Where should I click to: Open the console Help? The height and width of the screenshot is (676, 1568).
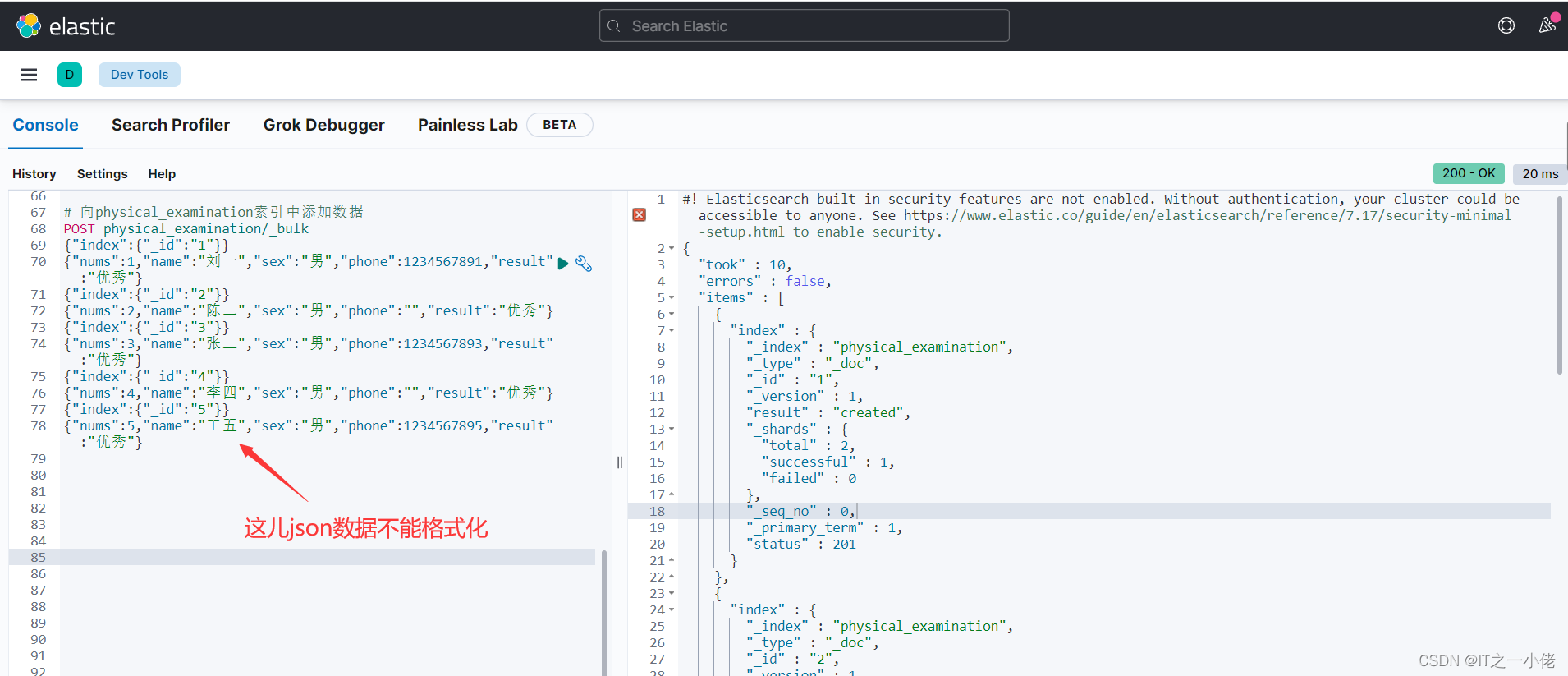coord(162,174)
